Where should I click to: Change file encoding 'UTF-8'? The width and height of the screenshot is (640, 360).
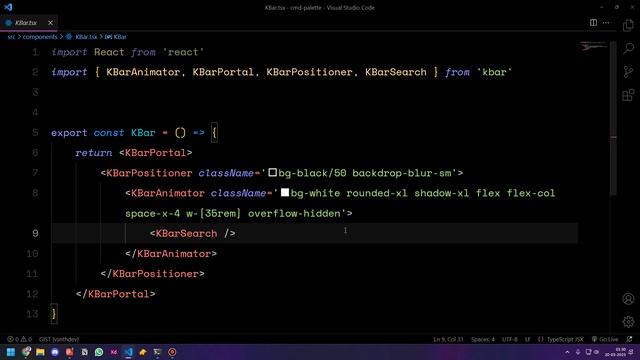pyautogui.click(x=510, y=339)
